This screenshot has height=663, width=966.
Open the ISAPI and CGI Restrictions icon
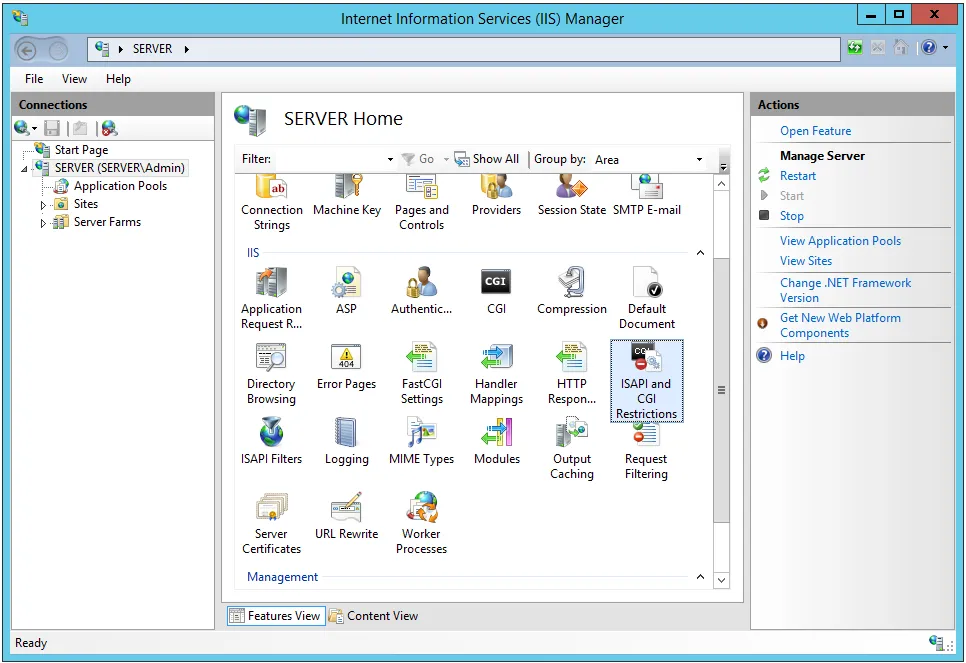tap(646, 380)
